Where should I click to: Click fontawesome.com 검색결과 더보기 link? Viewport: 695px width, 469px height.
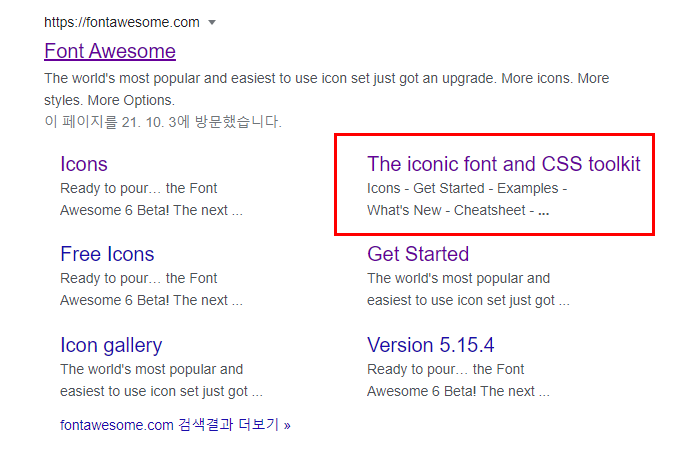(176, 425)
